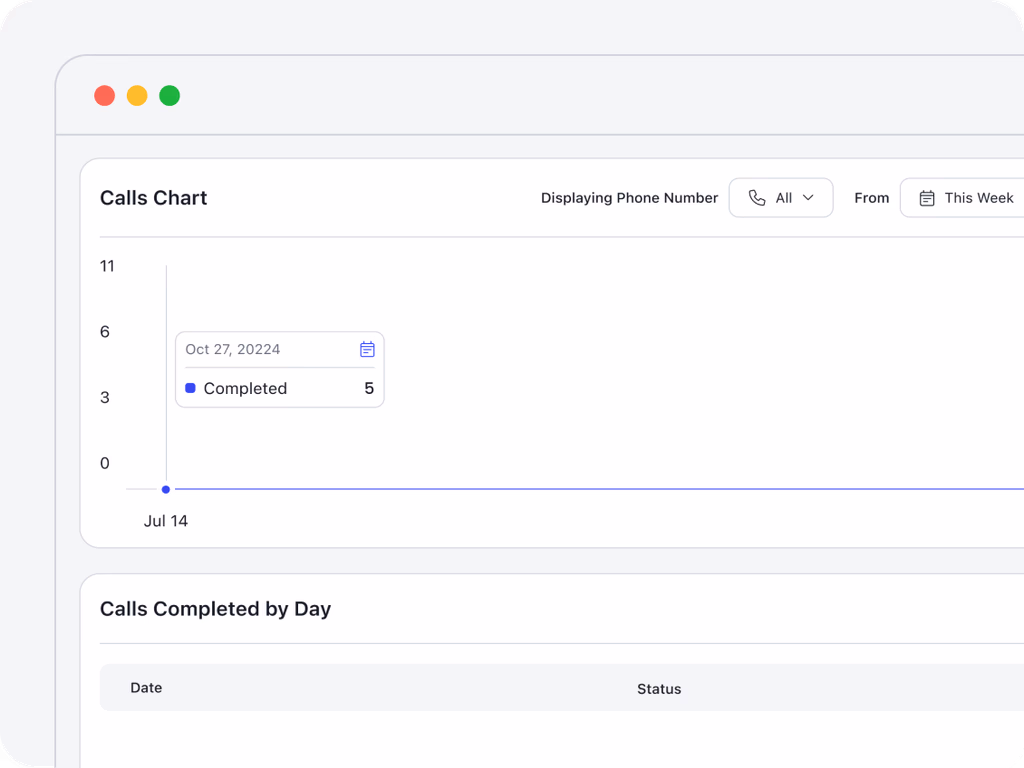Screen dimensions: 1024x768
Task: Sort by the Status column header
Action: coord(659,689)
